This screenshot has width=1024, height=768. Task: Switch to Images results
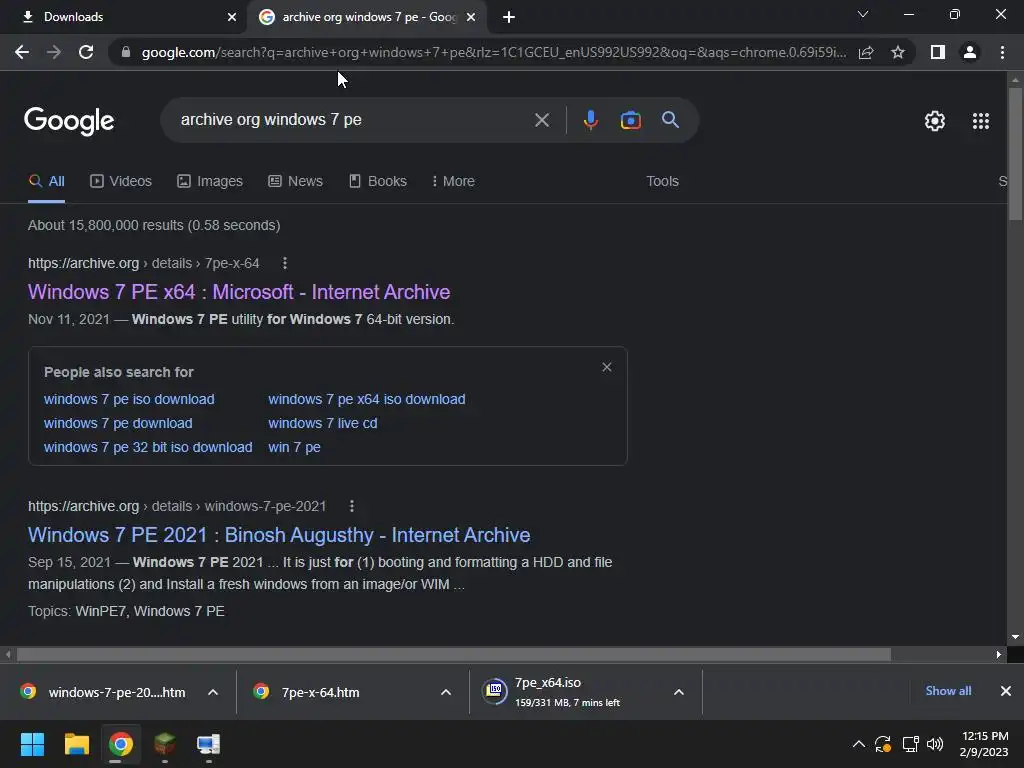(210, 181)
